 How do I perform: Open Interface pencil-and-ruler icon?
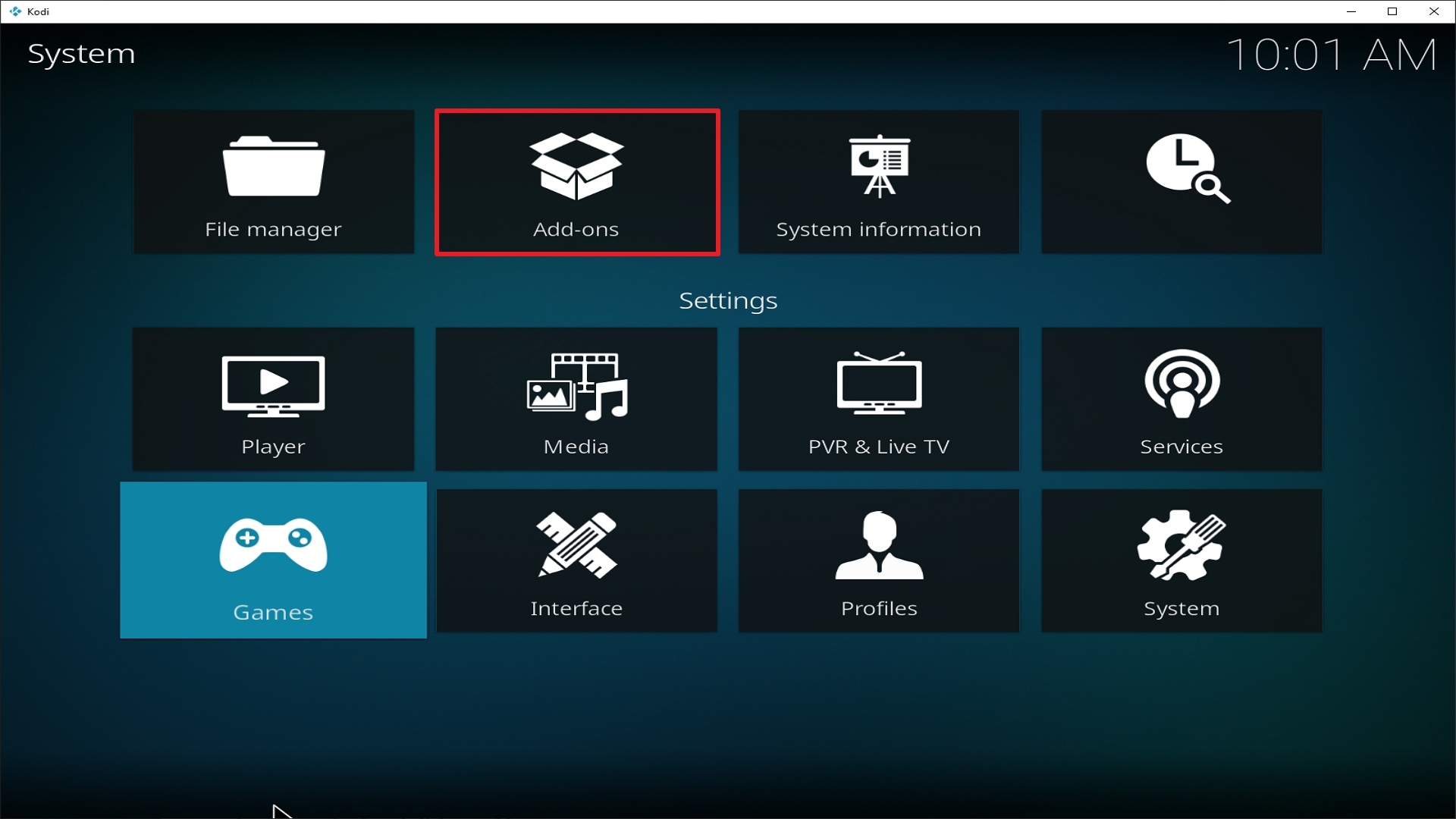pos(577,545)
